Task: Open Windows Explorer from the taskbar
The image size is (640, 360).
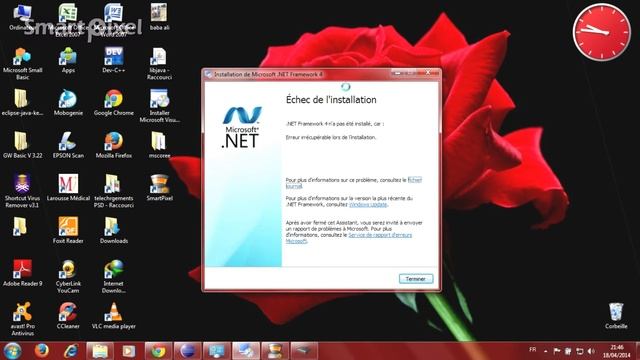Action: click(x=100, y=351)
